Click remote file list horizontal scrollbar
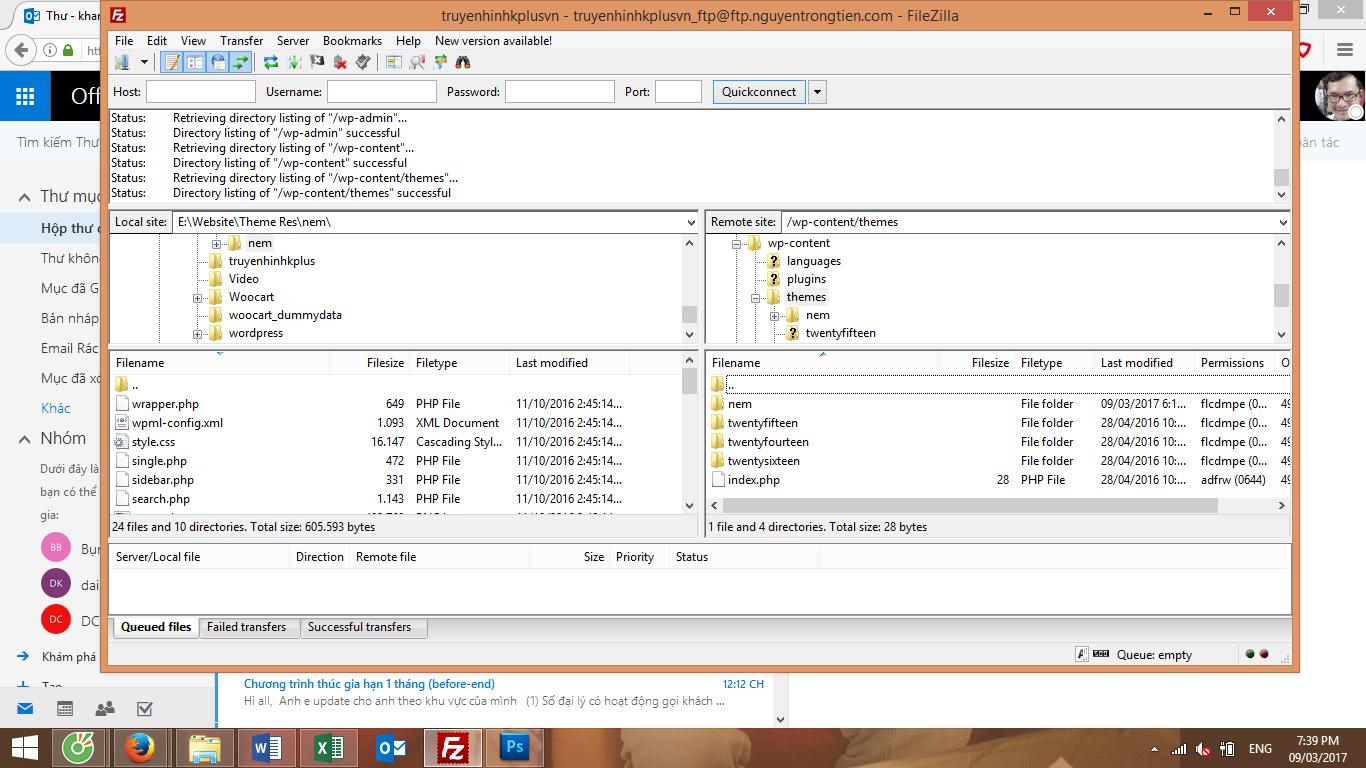1366x768 pixels. click(971, 506)
